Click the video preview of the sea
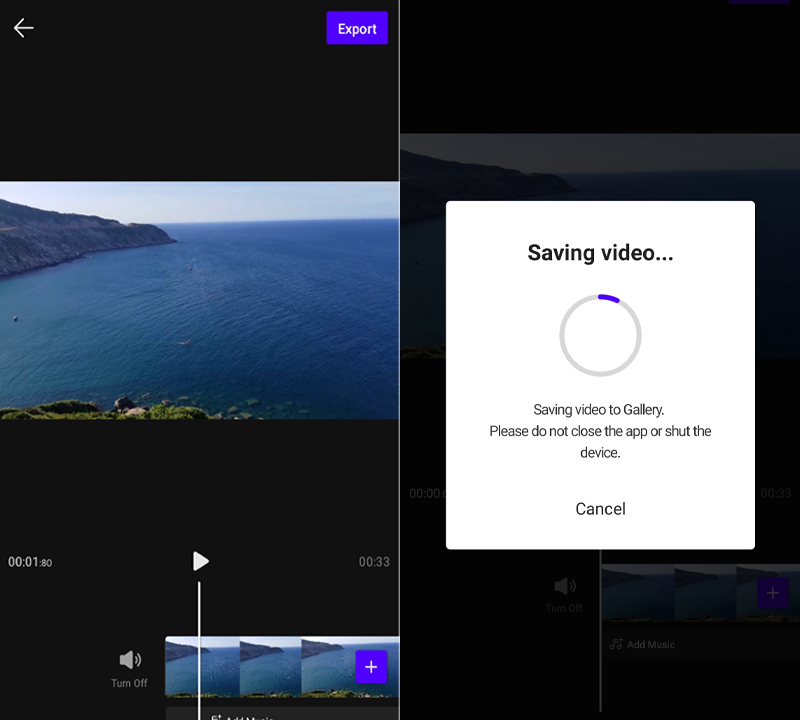Viewport: 800px width, 720px height. [x=199, y=301]
